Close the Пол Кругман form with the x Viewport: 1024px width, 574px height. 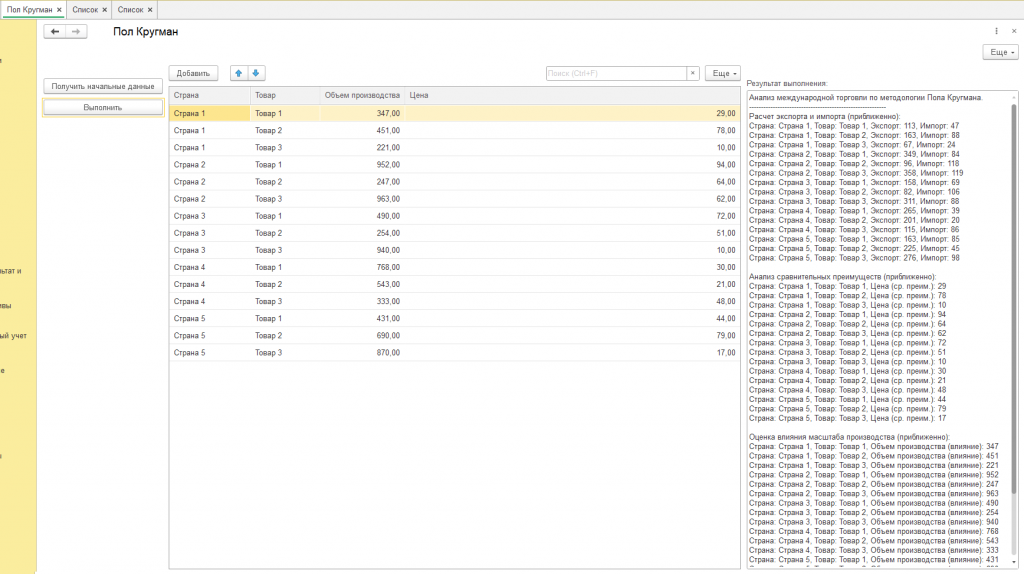click(x=1014, y=31)
